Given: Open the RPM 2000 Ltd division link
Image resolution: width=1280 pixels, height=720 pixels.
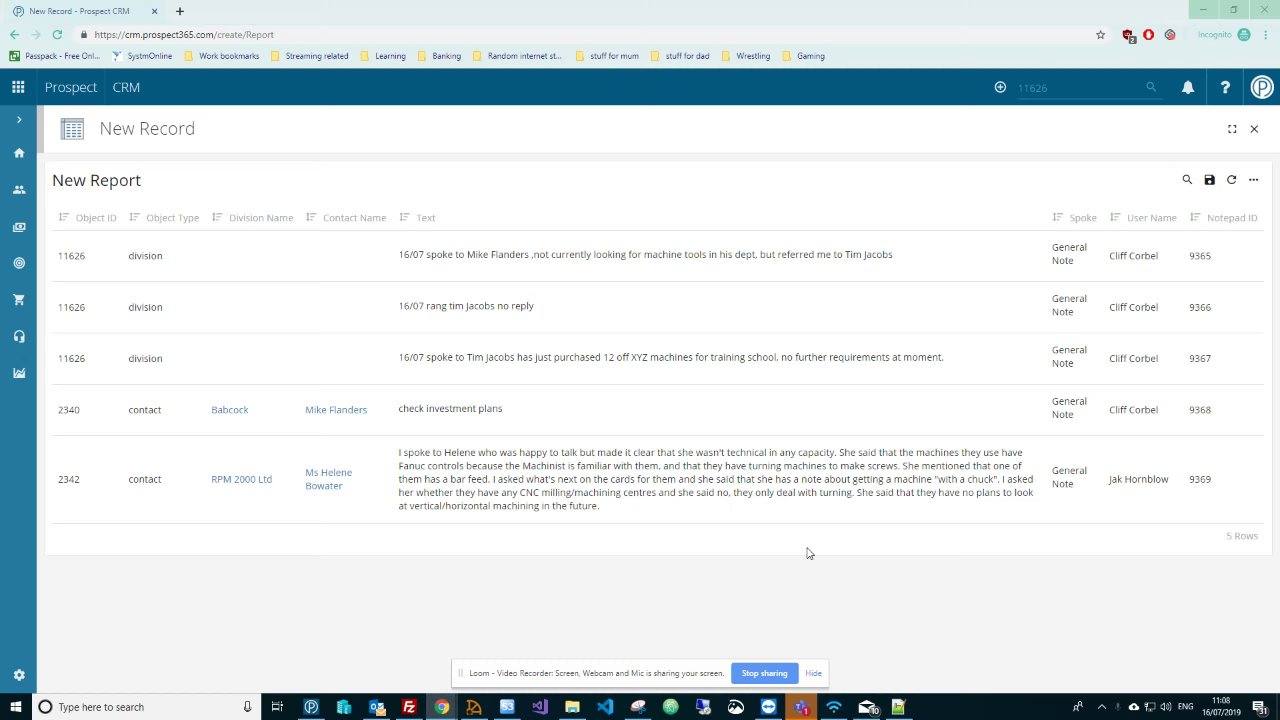Looking at the screenshot, I should point(241,479).
